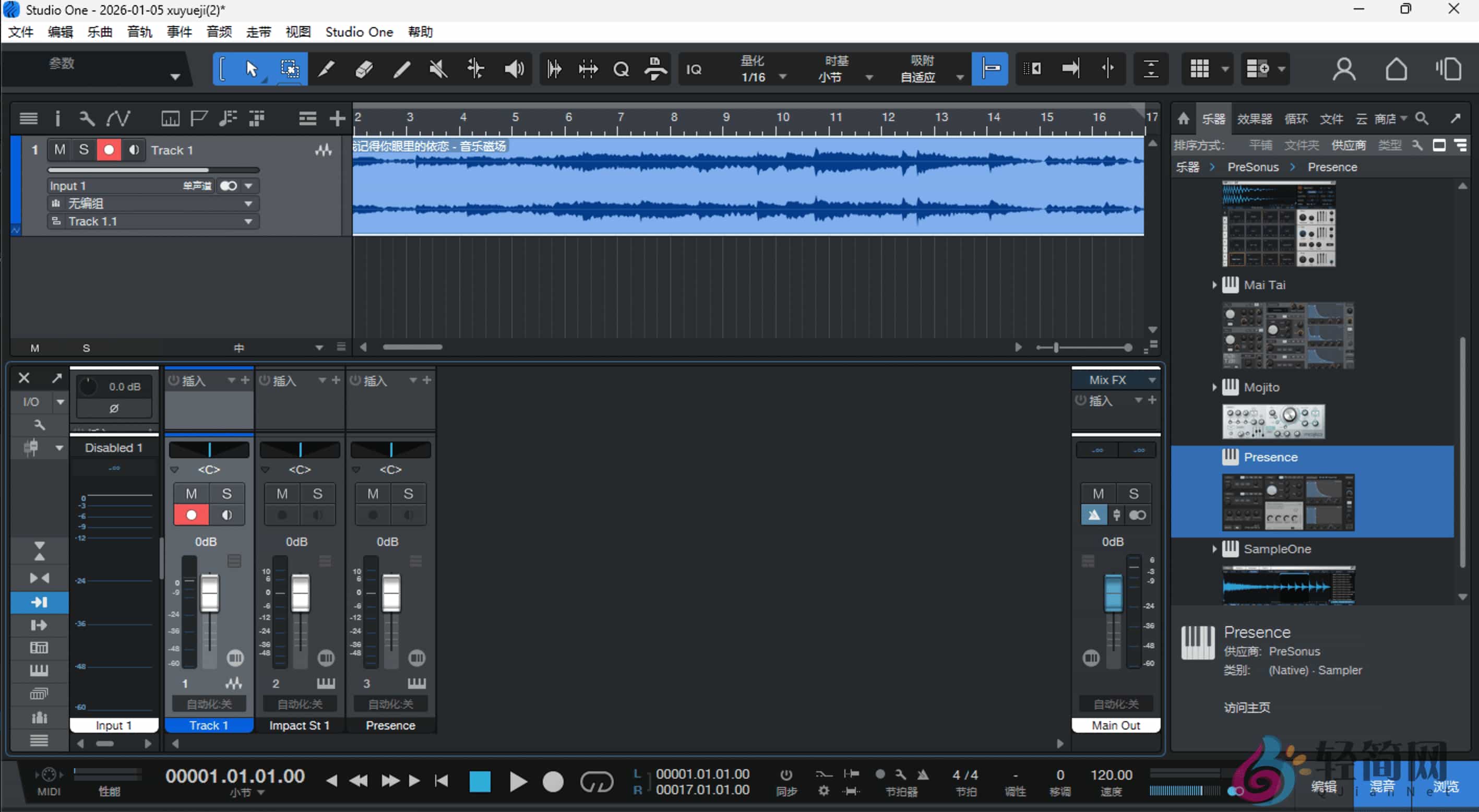
Task: Select the Listen tool
Action: point(514,68)
